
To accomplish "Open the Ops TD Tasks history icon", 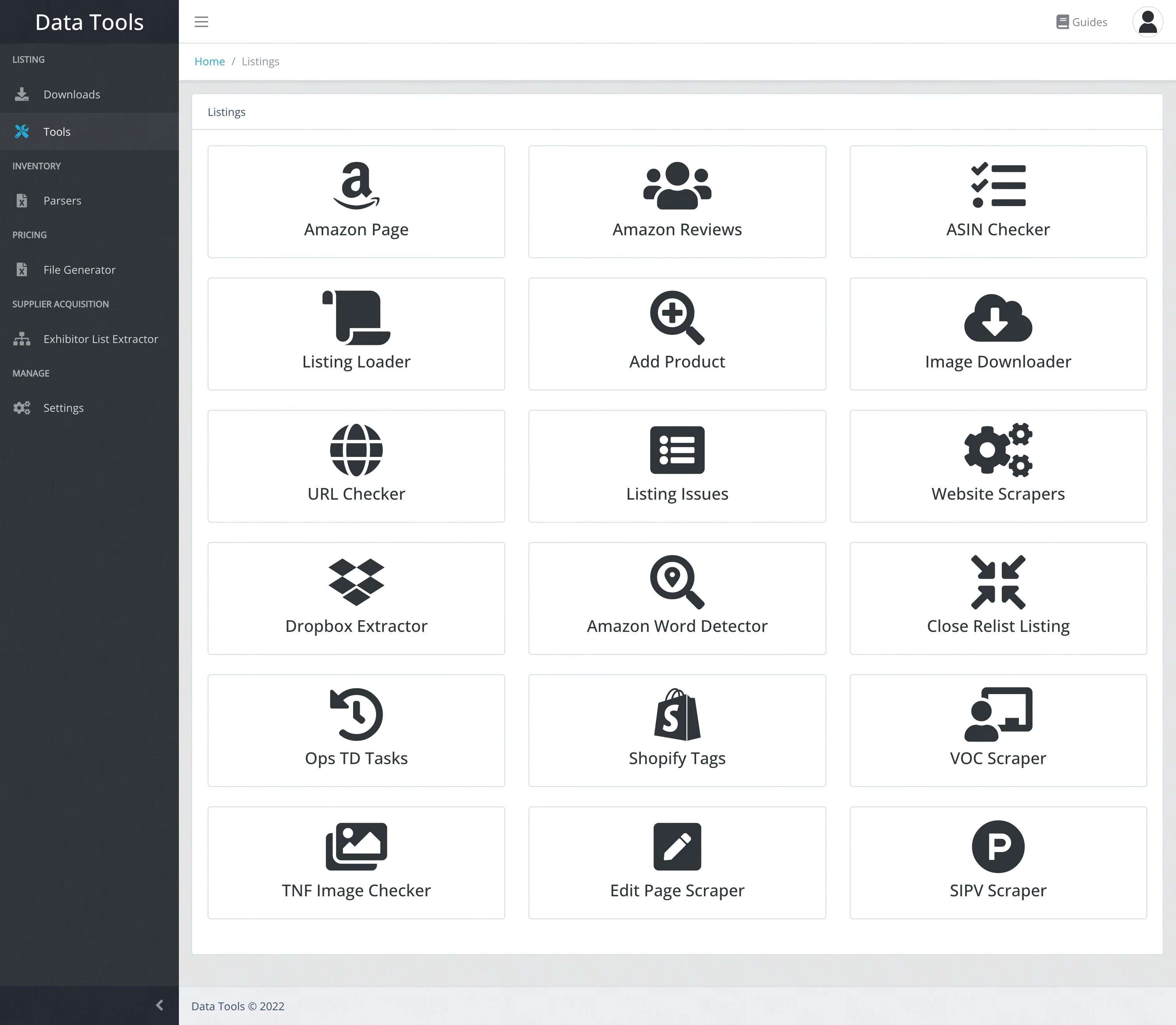I will pos(356,714).
